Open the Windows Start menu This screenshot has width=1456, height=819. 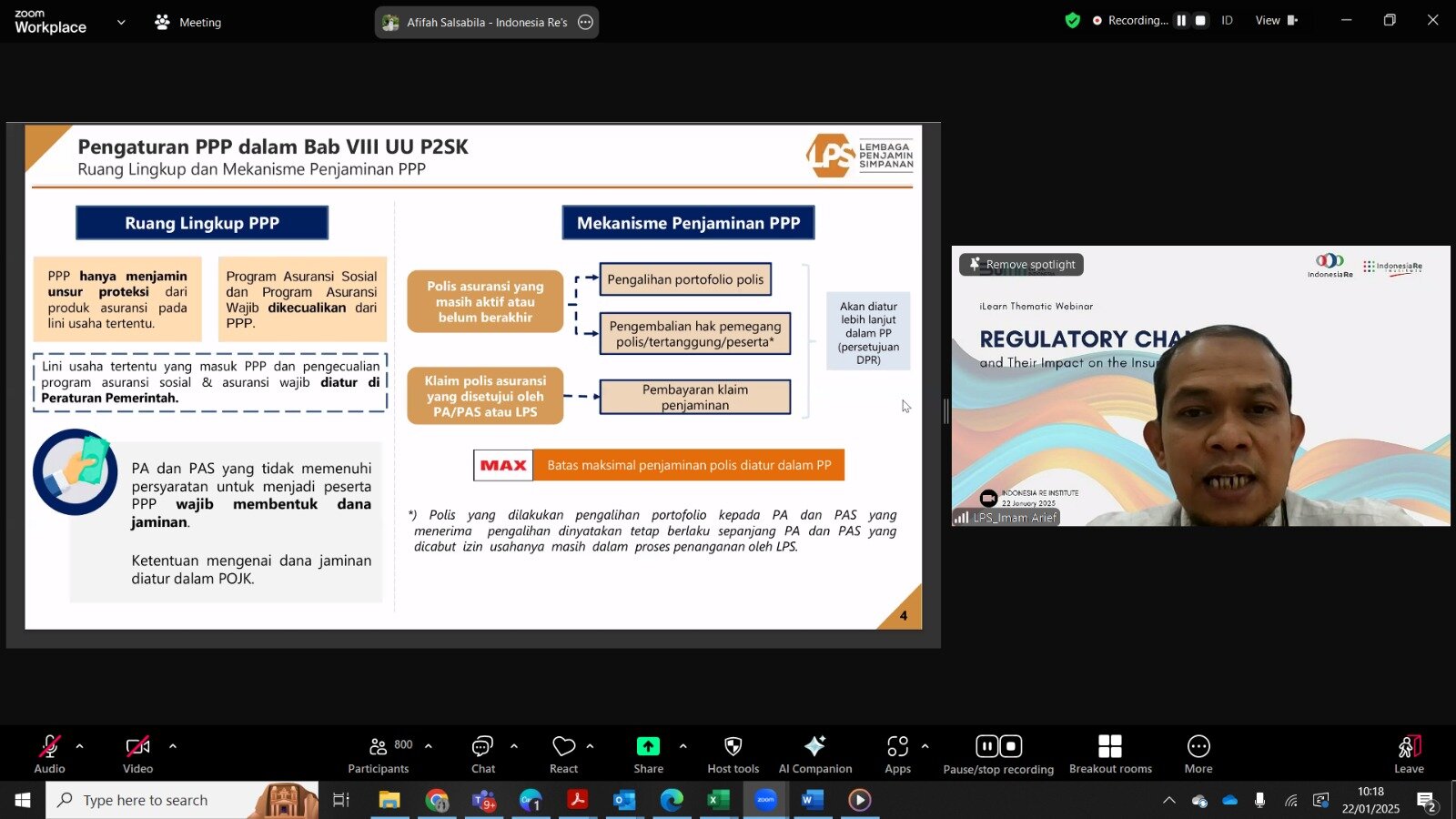click(23, 800)
